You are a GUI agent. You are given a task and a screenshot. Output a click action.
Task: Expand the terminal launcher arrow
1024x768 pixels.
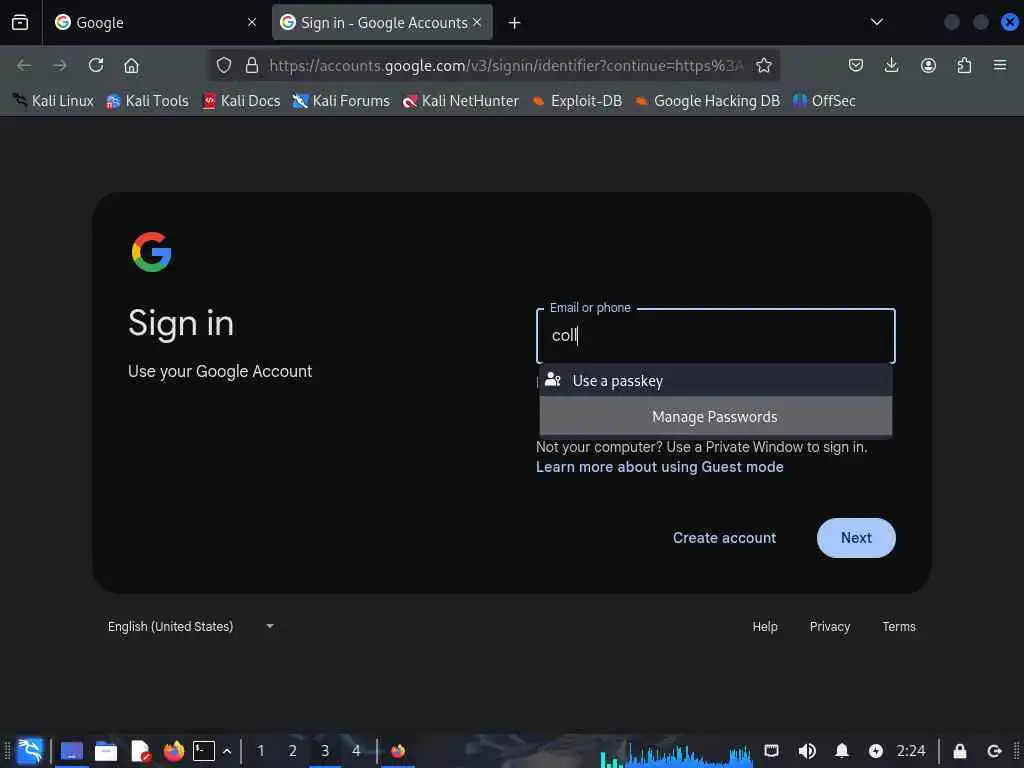227,751
